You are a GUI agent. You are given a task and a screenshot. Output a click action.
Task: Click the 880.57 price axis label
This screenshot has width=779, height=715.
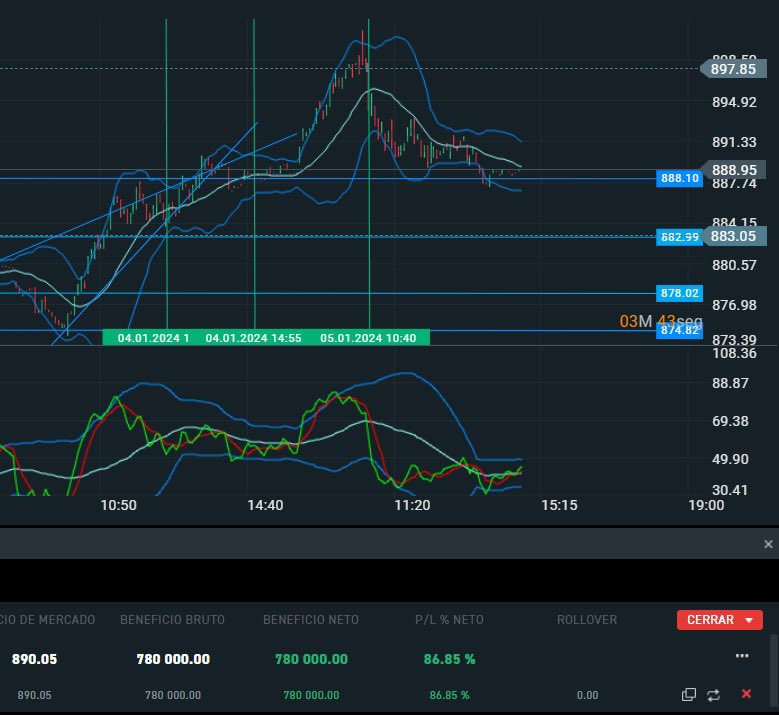click(x=734, y=265)
